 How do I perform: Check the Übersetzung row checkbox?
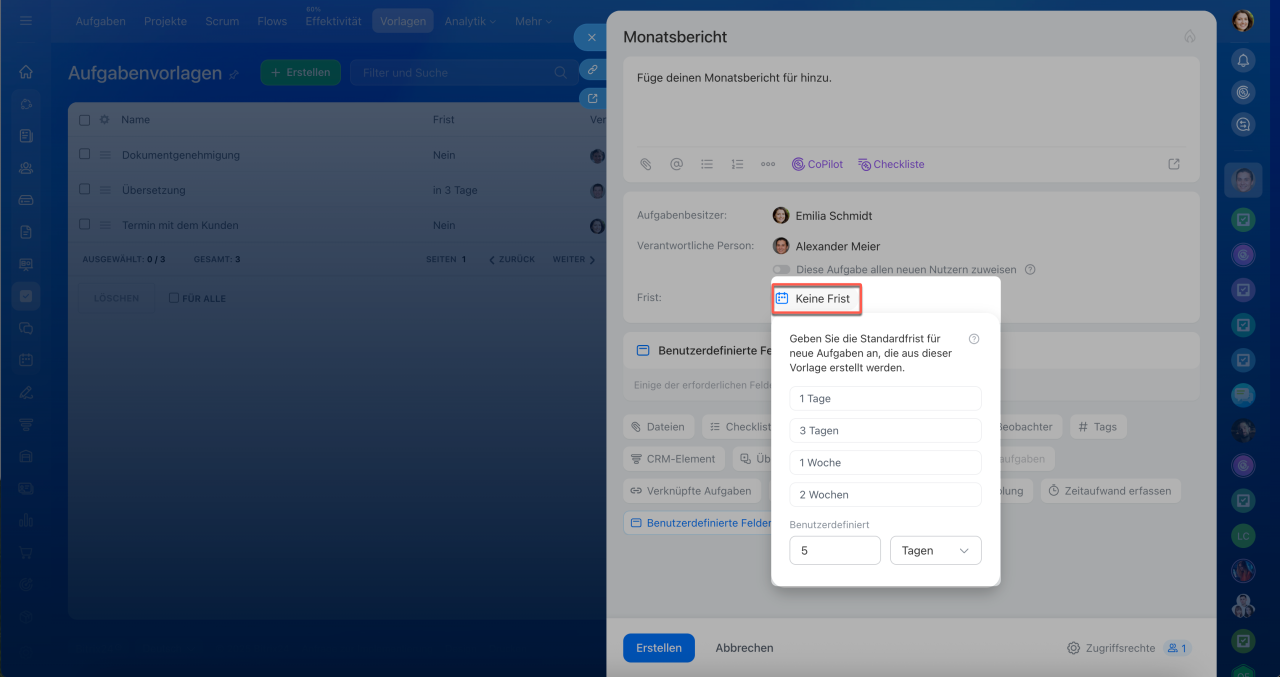pyautogui.click(x=85, y=190)
